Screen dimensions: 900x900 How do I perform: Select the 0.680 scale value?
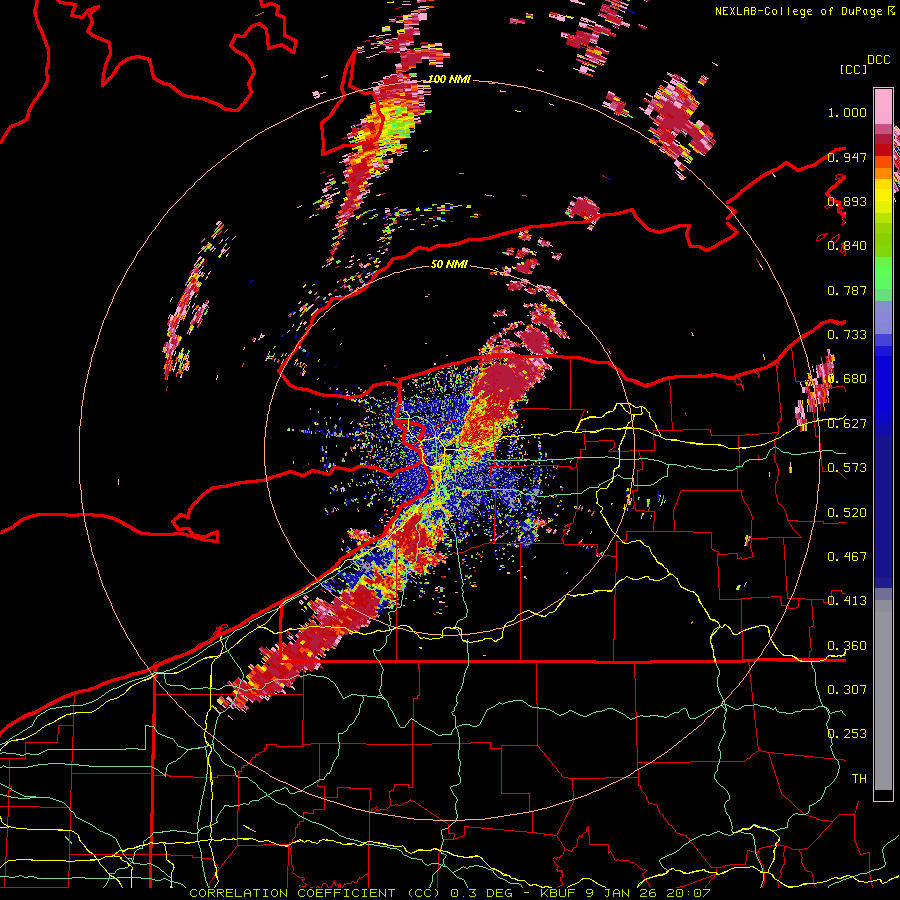click(x=847, y=379)
